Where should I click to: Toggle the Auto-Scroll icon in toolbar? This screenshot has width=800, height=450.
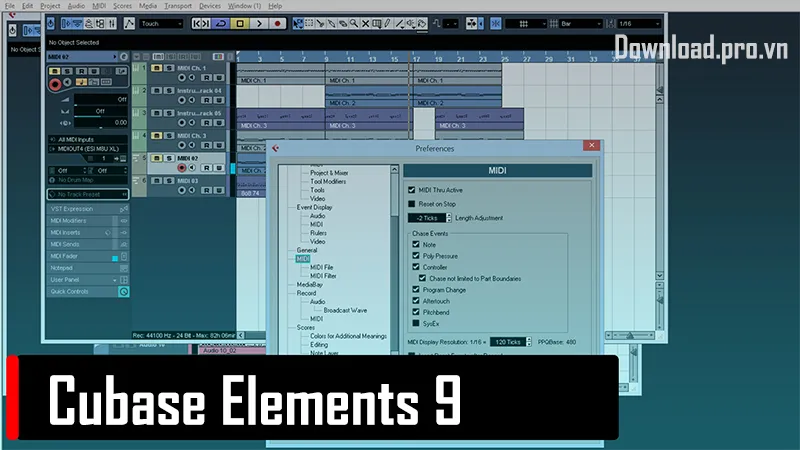pos(471,23)
